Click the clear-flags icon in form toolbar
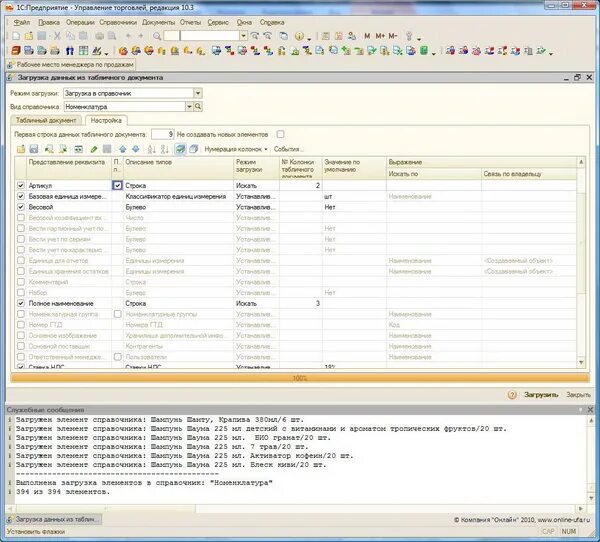This screenshot has height=542, width=600. coord(194,149)
